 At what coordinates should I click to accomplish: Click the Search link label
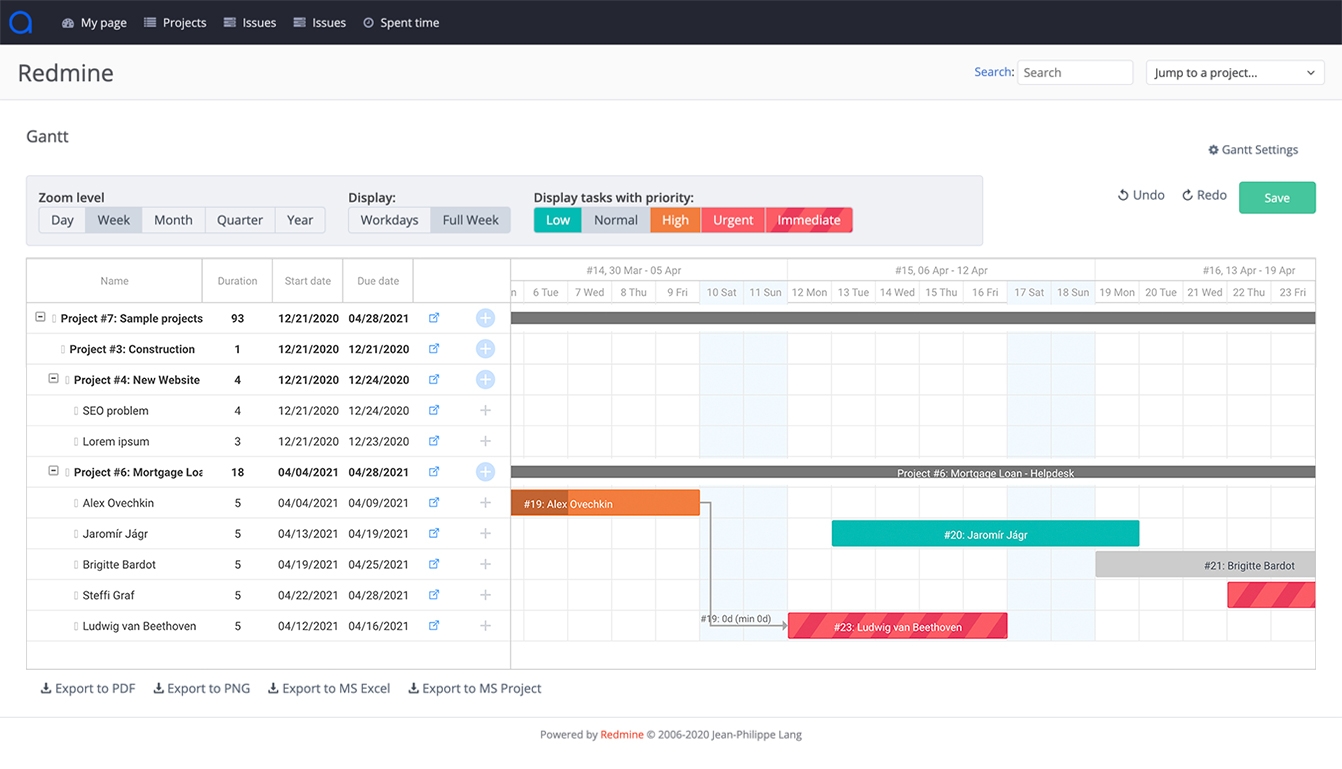(994, 72)
